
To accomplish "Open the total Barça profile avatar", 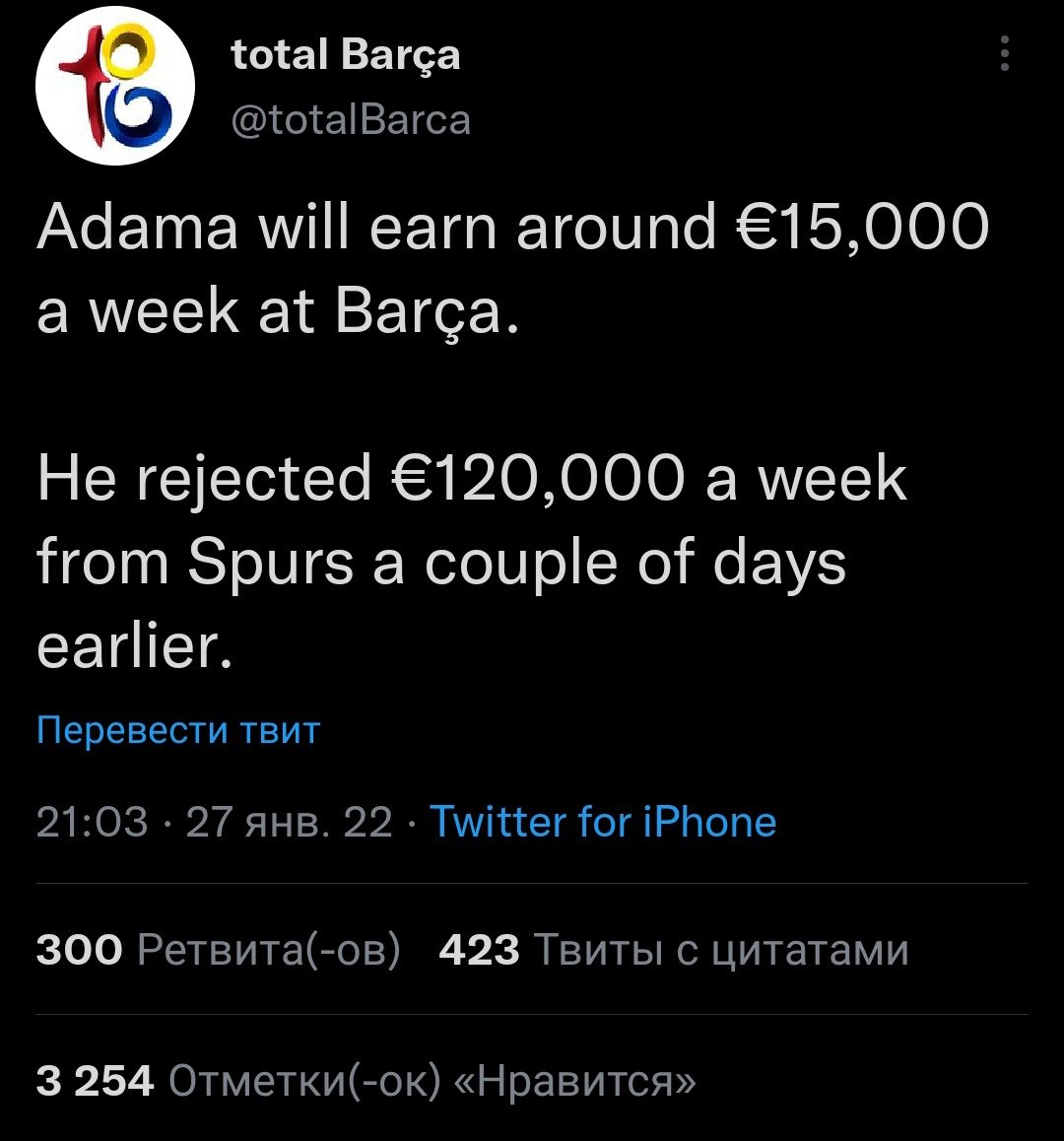I will [x=115, y=86].
